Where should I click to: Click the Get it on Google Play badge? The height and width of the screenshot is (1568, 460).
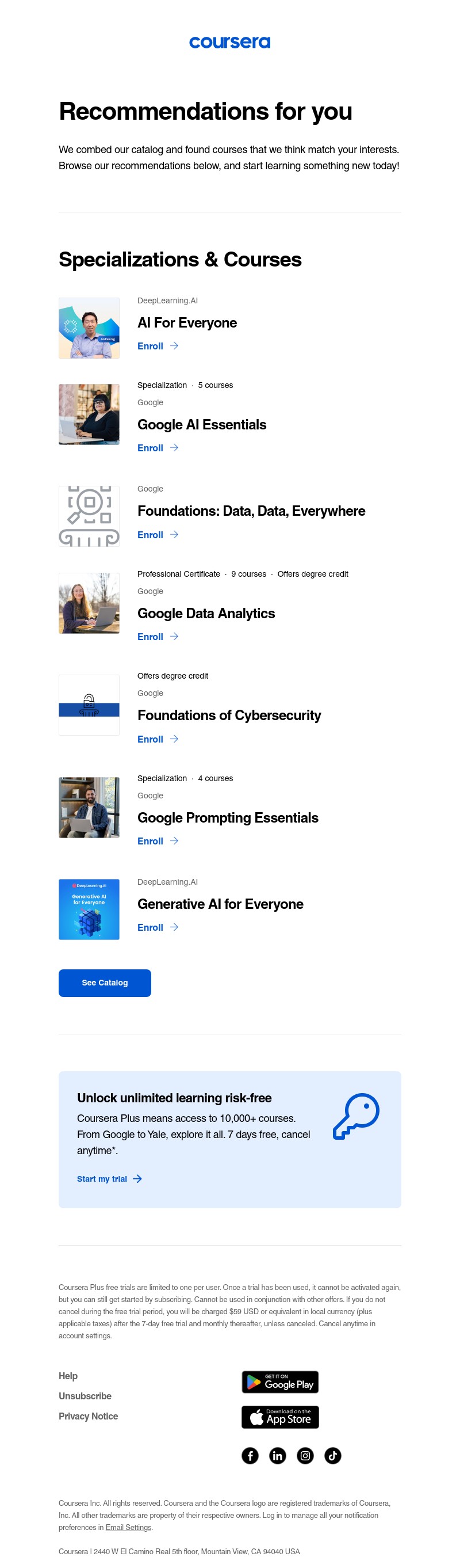tap(279, 1381)
